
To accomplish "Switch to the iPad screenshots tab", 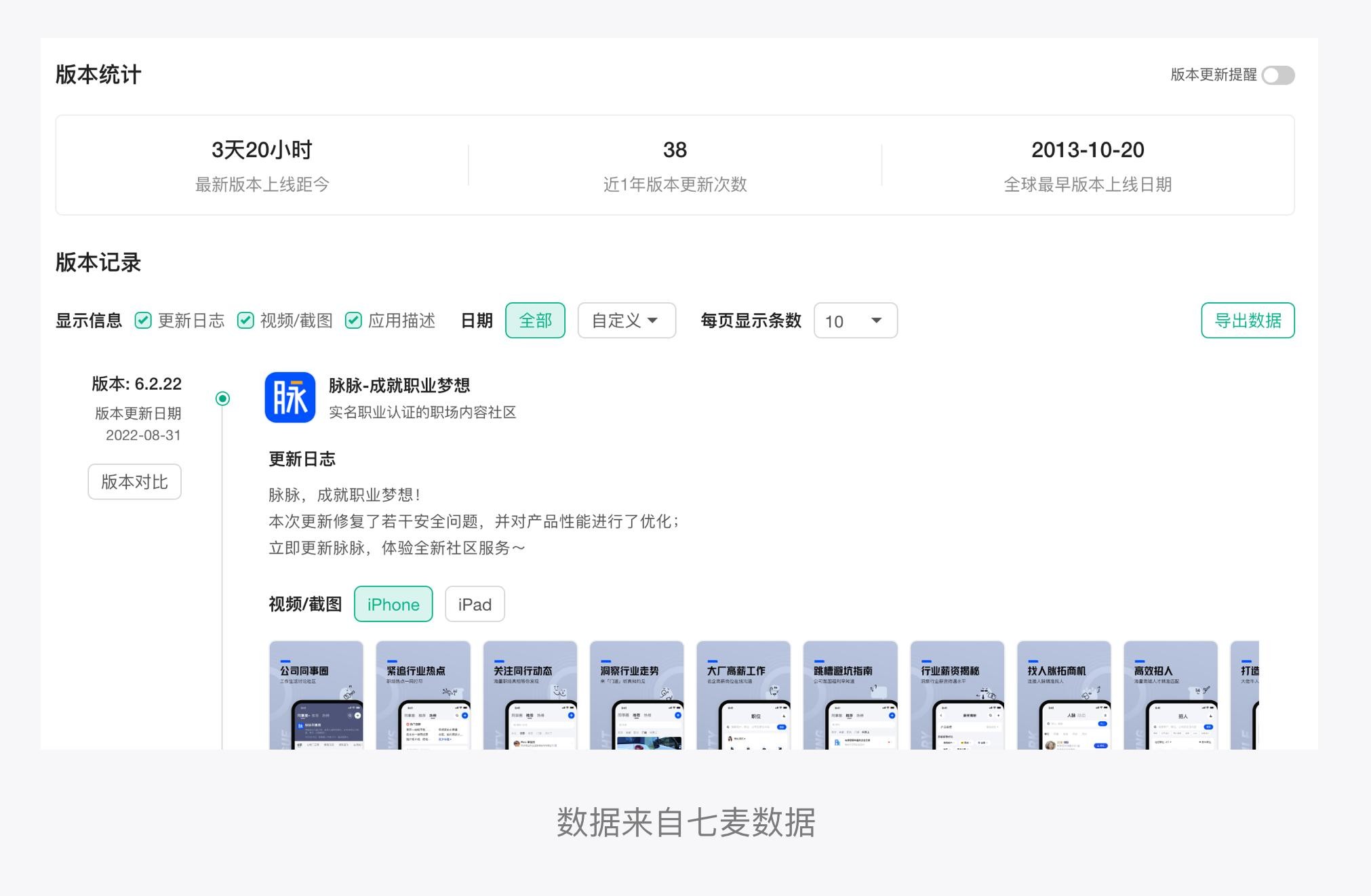I will [x=475, y=604].
